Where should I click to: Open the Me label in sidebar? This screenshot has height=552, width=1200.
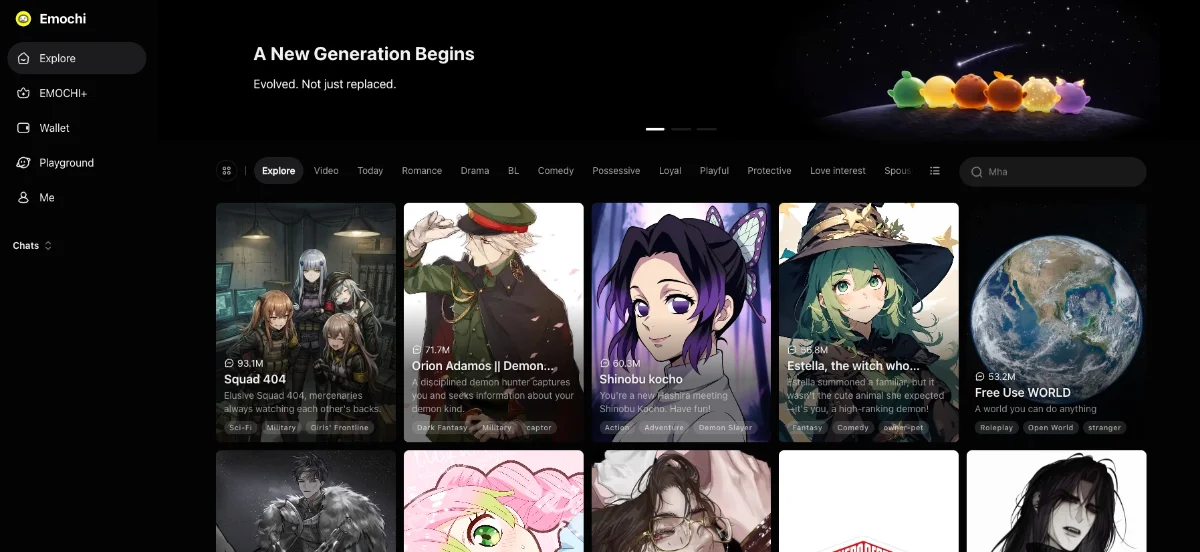click(x=47, y=198)
